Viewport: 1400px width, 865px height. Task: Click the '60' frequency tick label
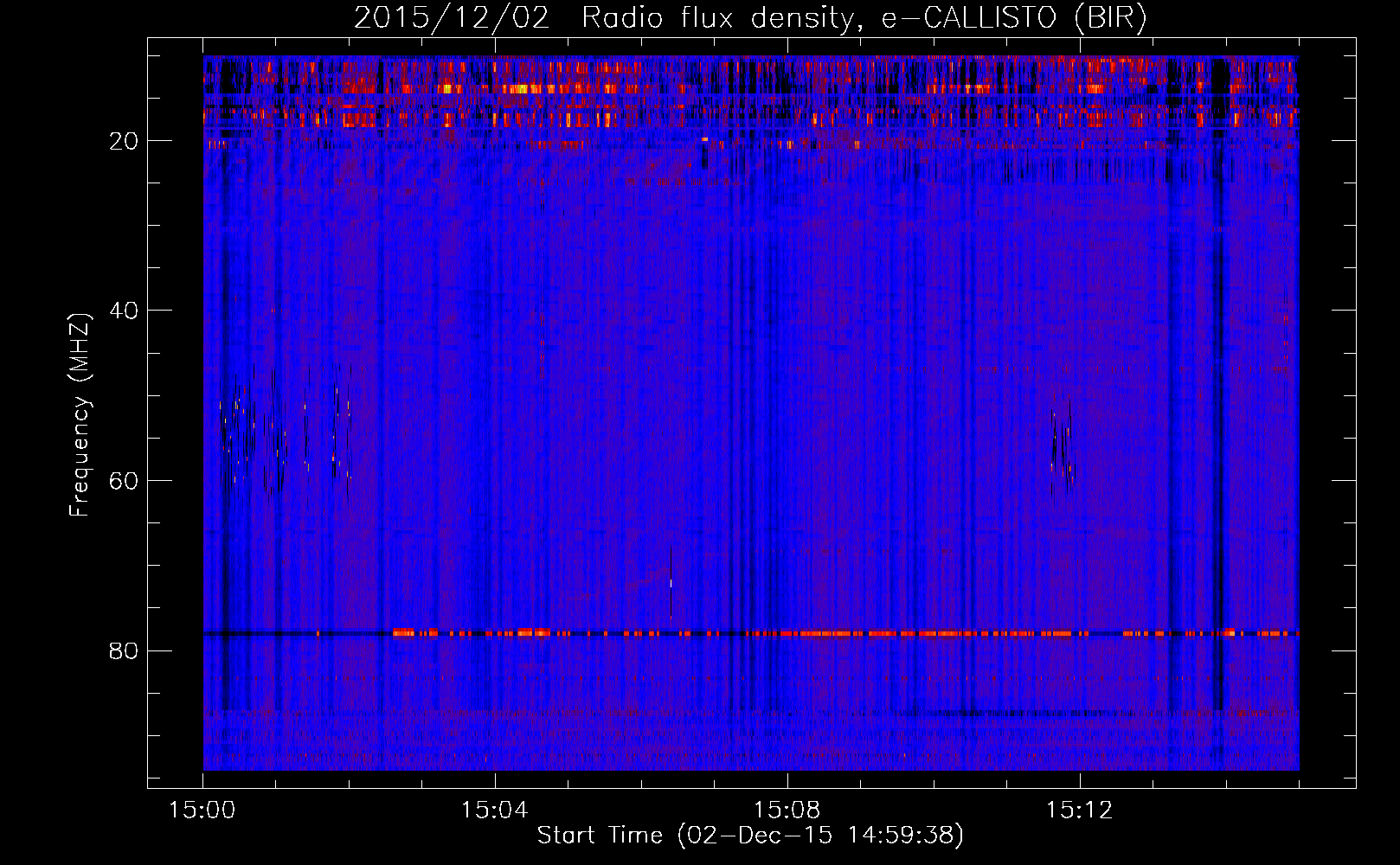tap(124, 481)
